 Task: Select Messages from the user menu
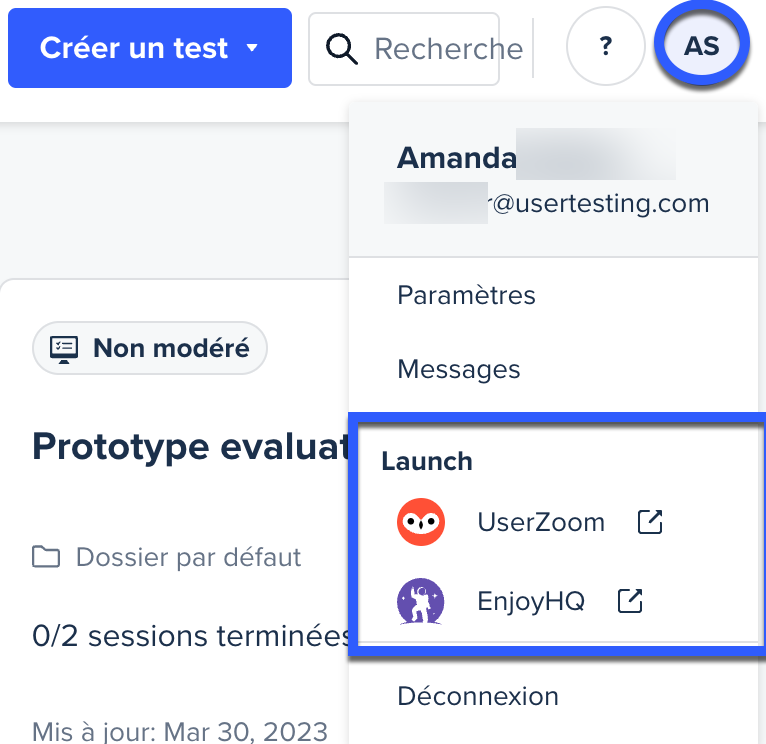pos(459,369)
